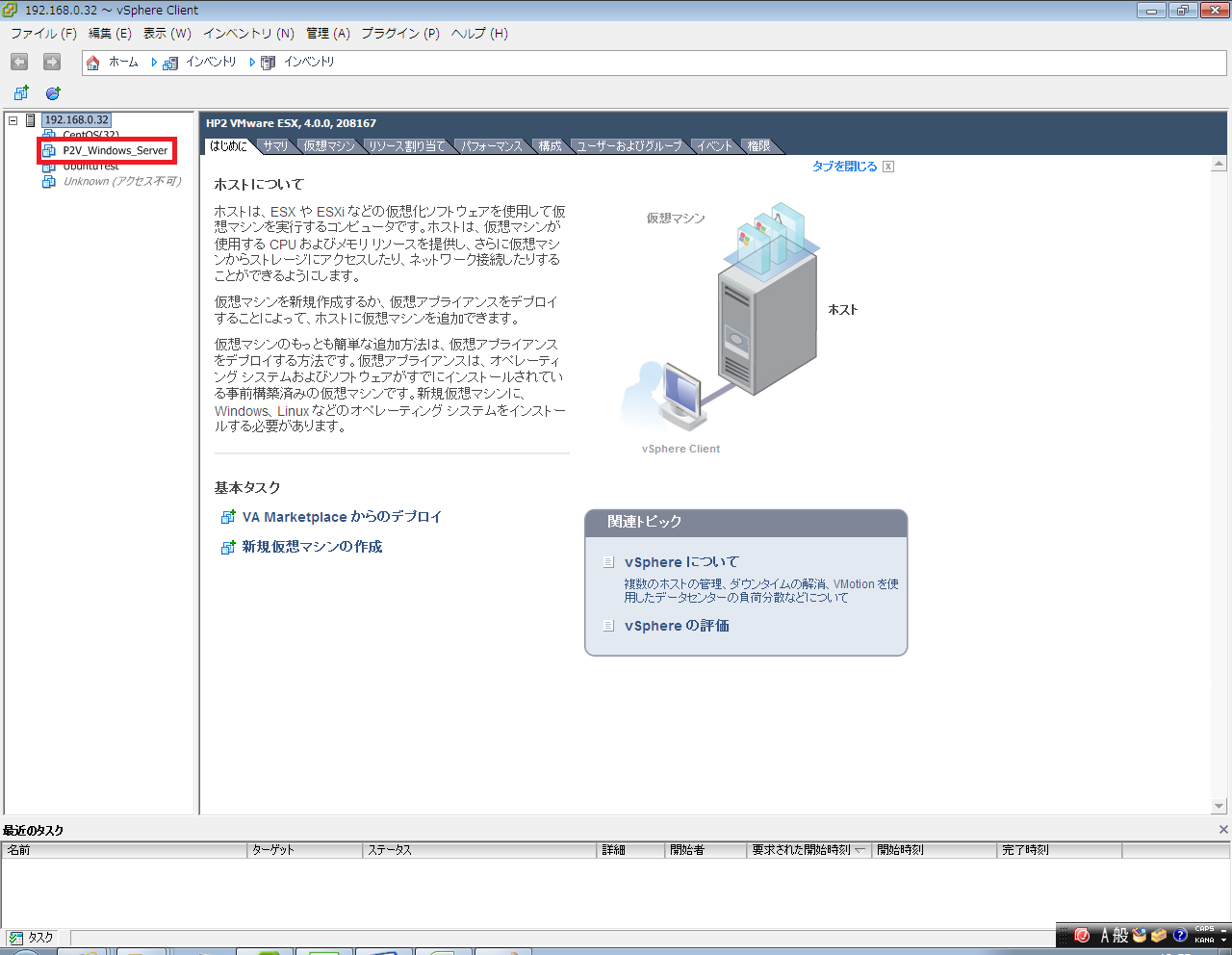Sort by 要求された開始時刻 column arrow
1232x955 pixels.
860,850
